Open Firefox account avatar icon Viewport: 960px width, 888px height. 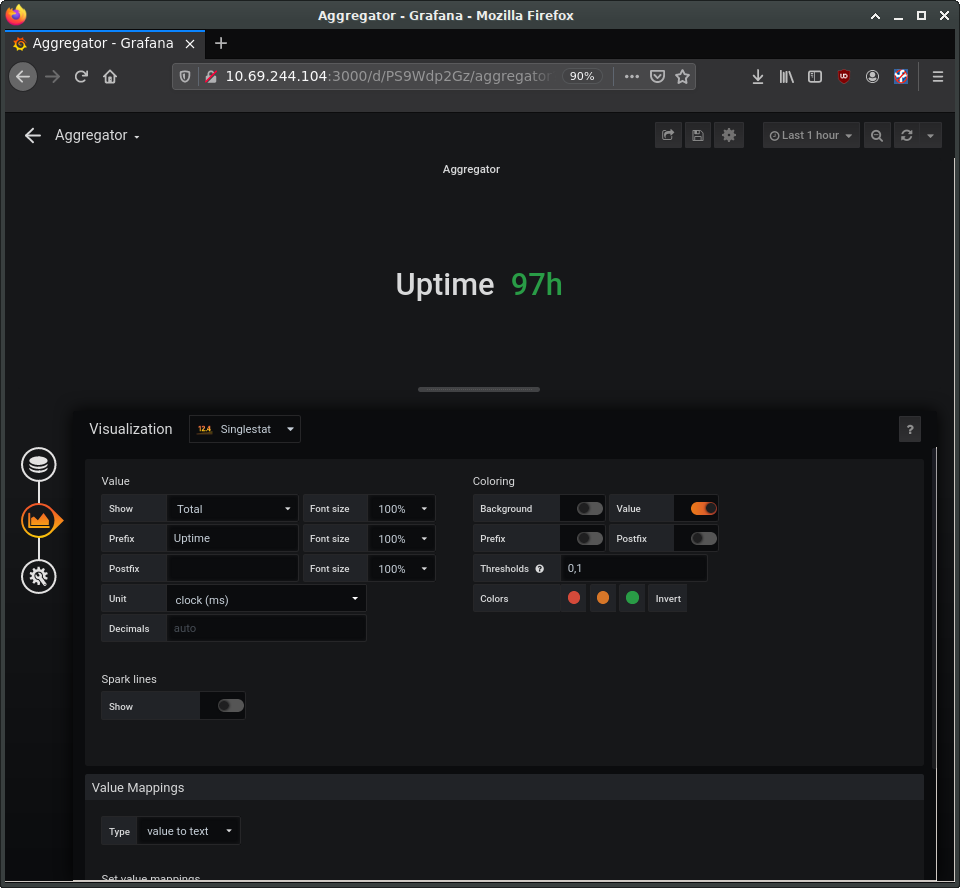(872, 77)
